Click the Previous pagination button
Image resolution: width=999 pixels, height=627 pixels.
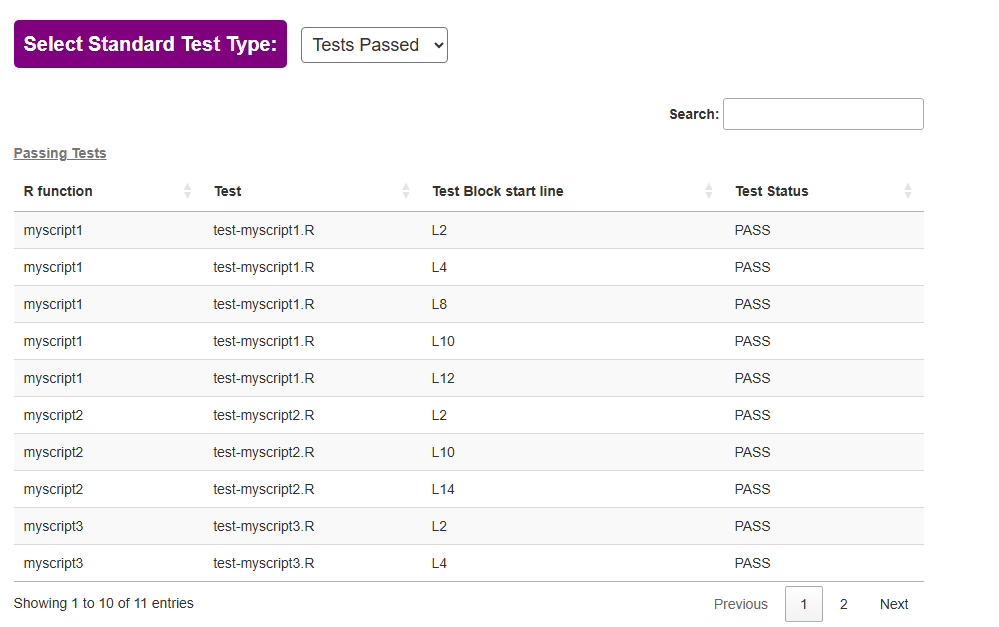(x=740, y=604)
